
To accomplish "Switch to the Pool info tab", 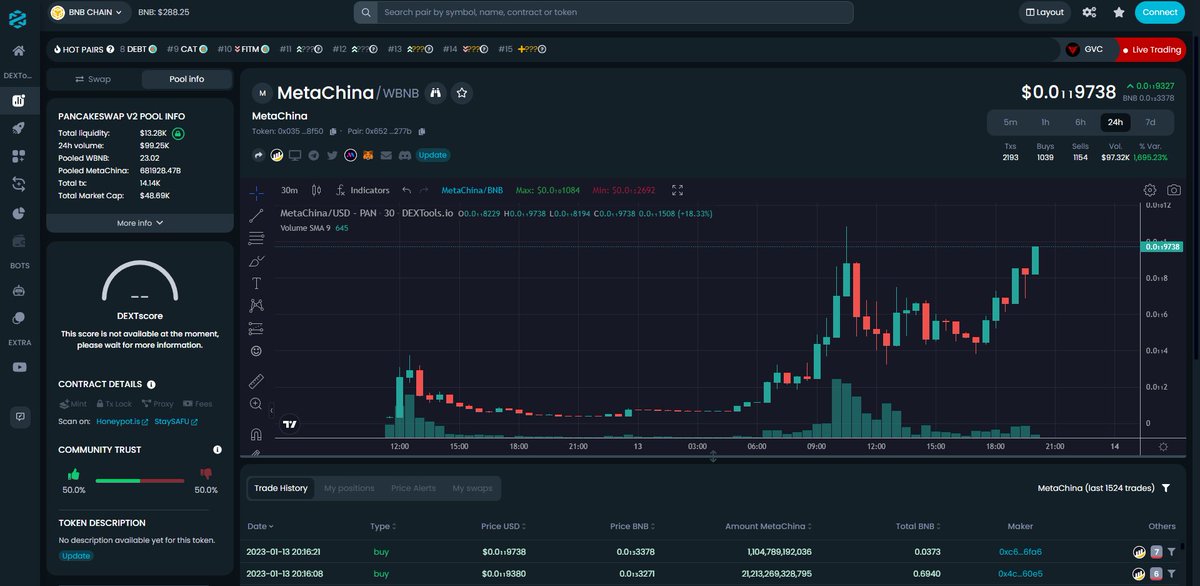I will (x=186, y=79).
